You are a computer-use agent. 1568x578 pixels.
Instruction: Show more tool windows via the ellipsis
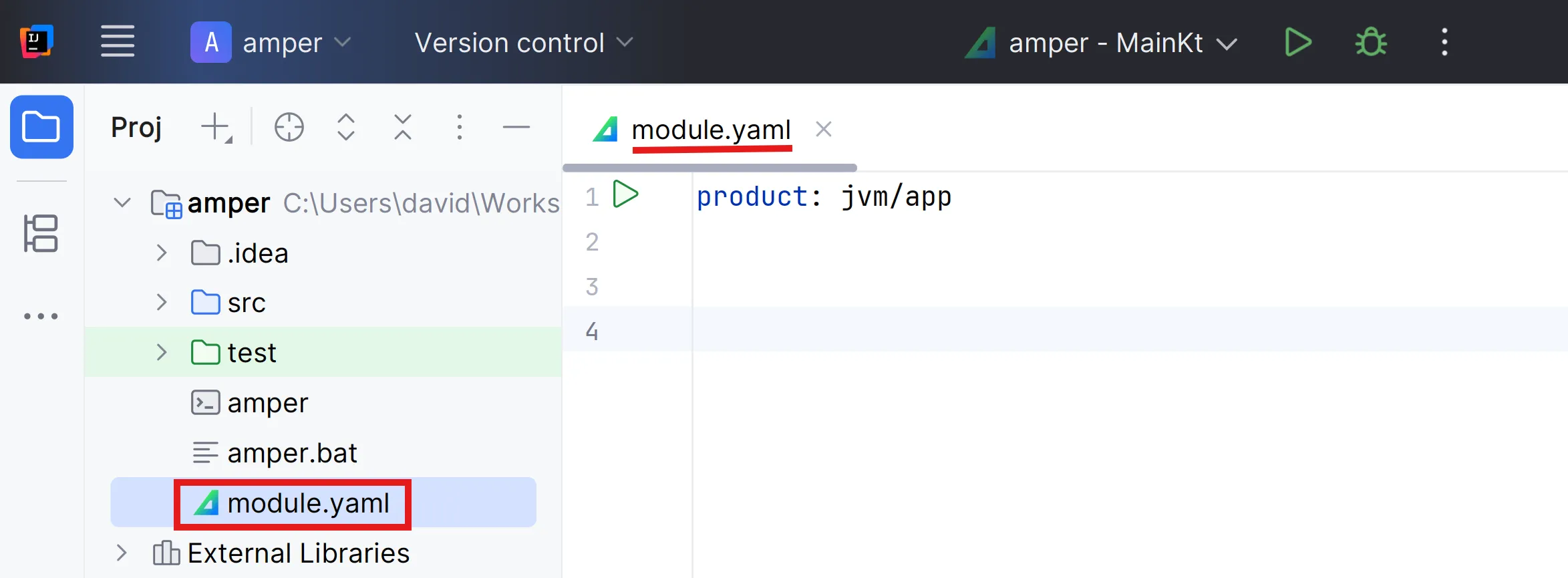click(x=41, y=316)
